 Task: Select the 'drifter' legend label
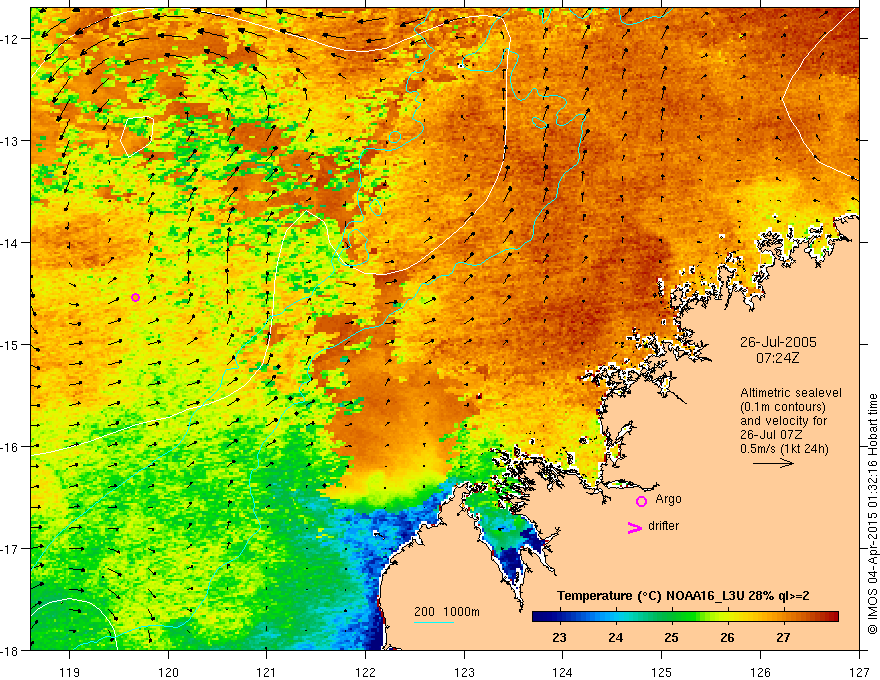[x=663, y=526]
